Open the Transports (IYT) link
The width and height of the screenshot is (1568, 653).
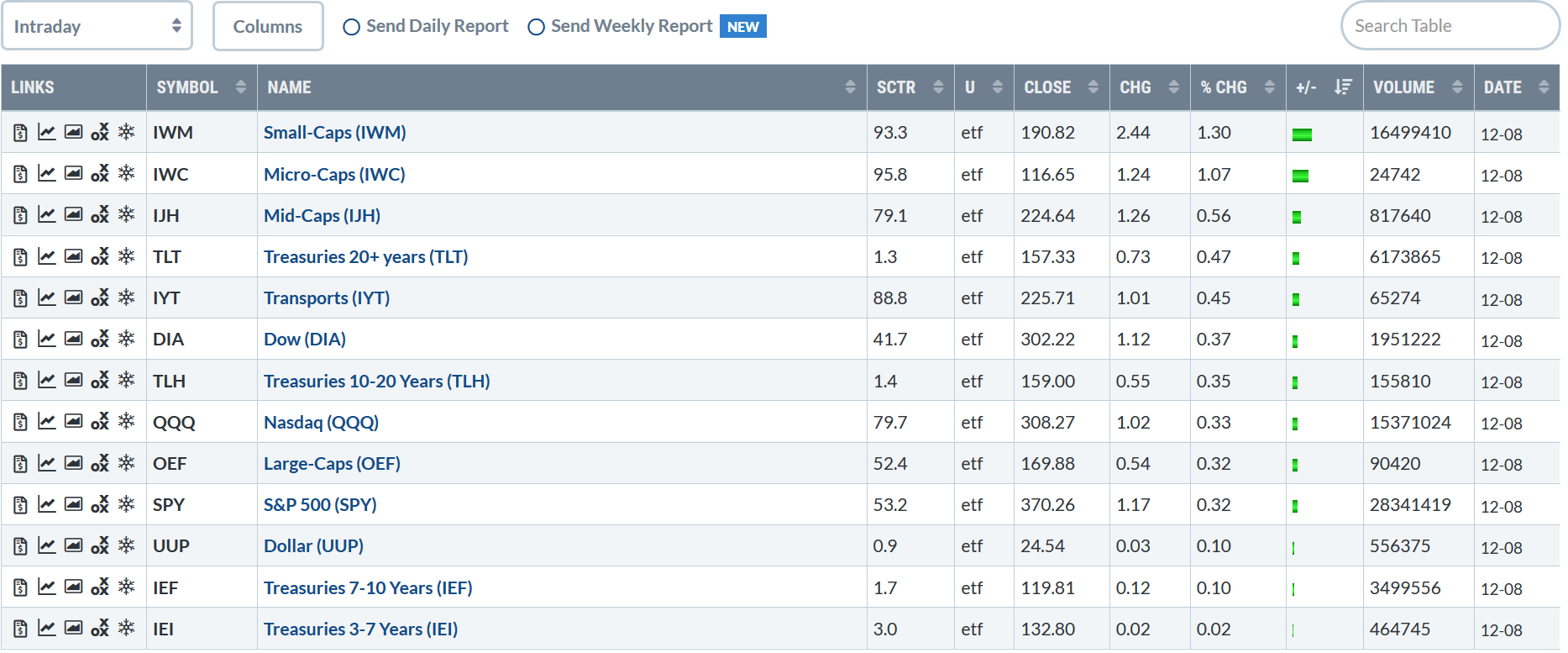(327, 298)
